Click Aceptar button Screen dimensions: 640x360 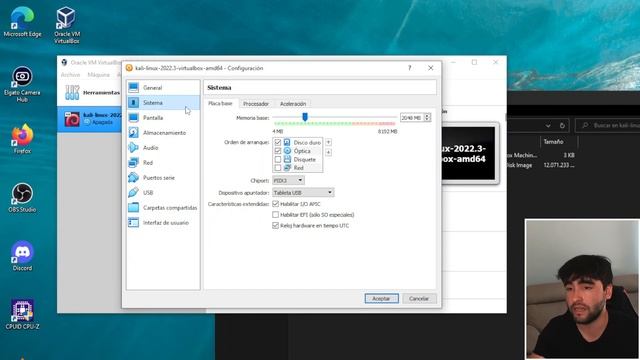click(382, 299)
